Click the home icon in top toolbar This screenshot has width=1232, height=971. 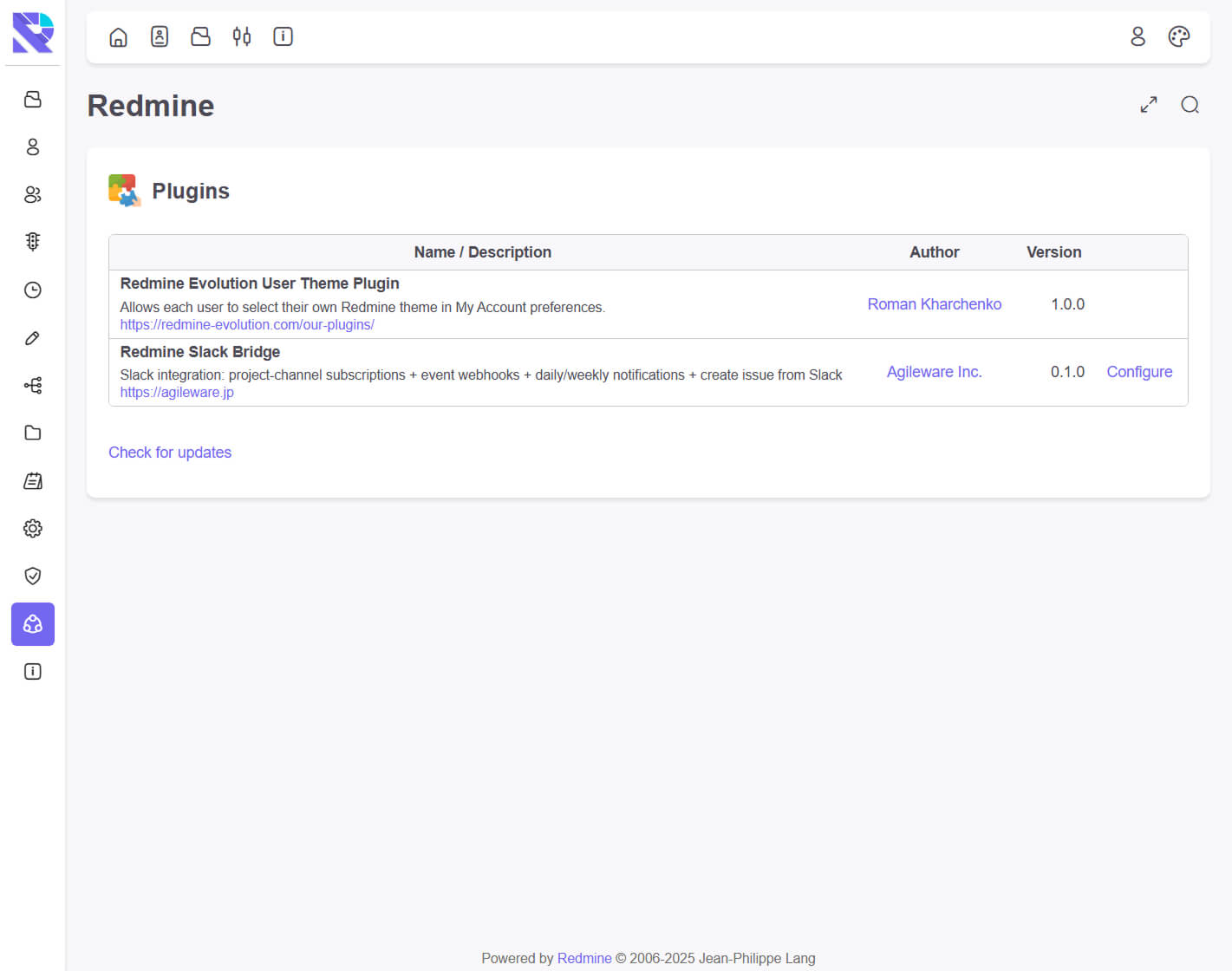pyautogui.click(x=118, y=36)
